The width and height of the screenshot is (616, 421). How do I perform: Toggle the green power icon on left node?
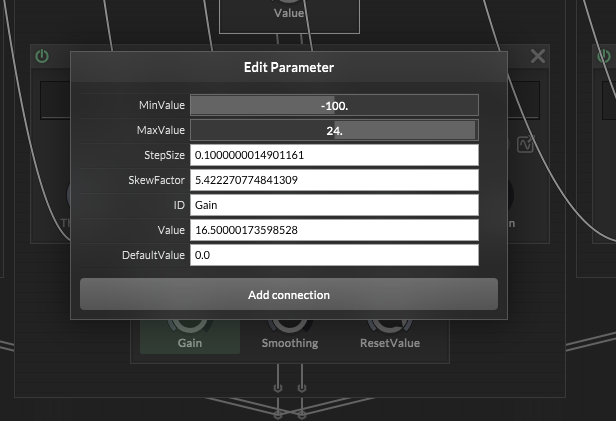point(42,56)
